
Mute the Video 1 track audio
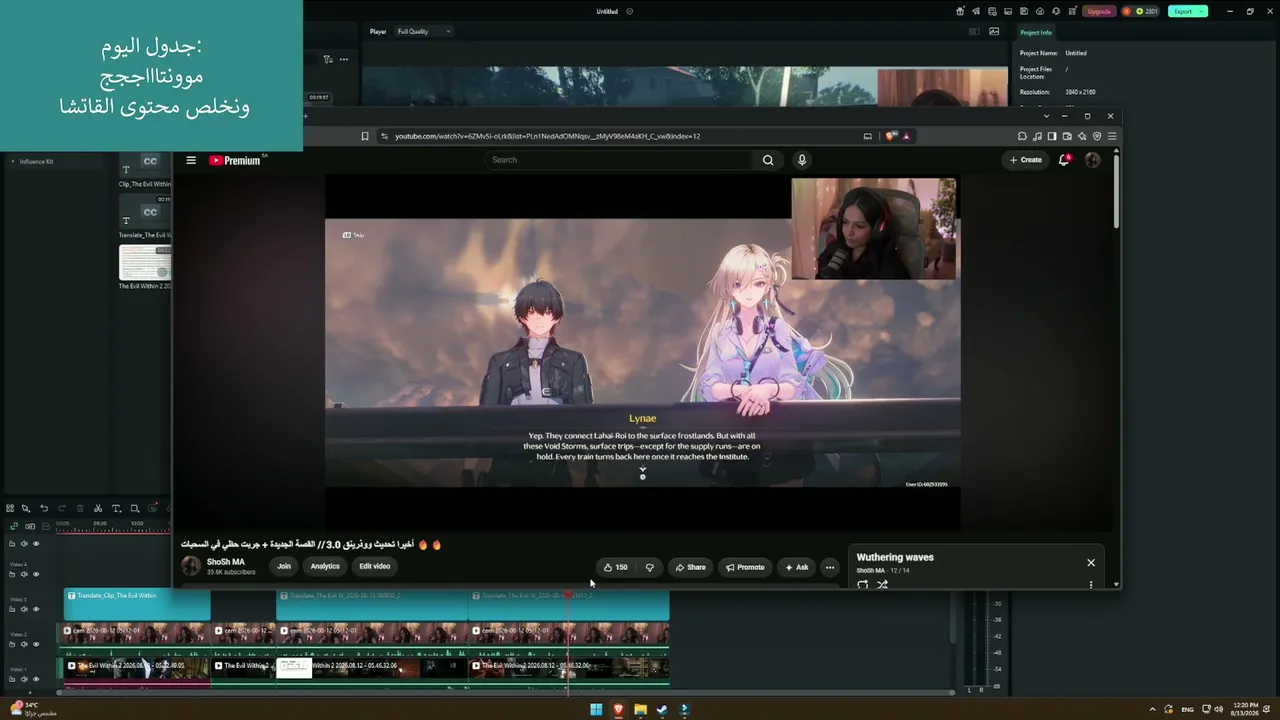click(x=24, y=679)
